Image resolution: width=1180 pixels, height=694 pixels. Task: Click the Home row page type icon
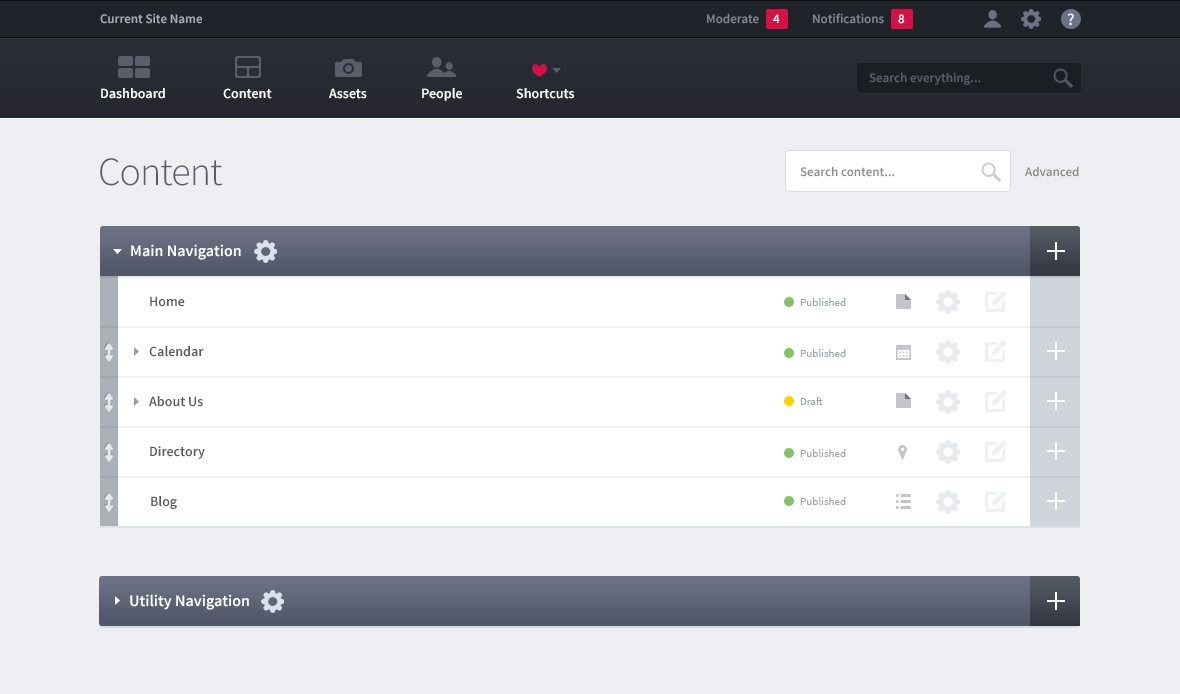(903, 302)
